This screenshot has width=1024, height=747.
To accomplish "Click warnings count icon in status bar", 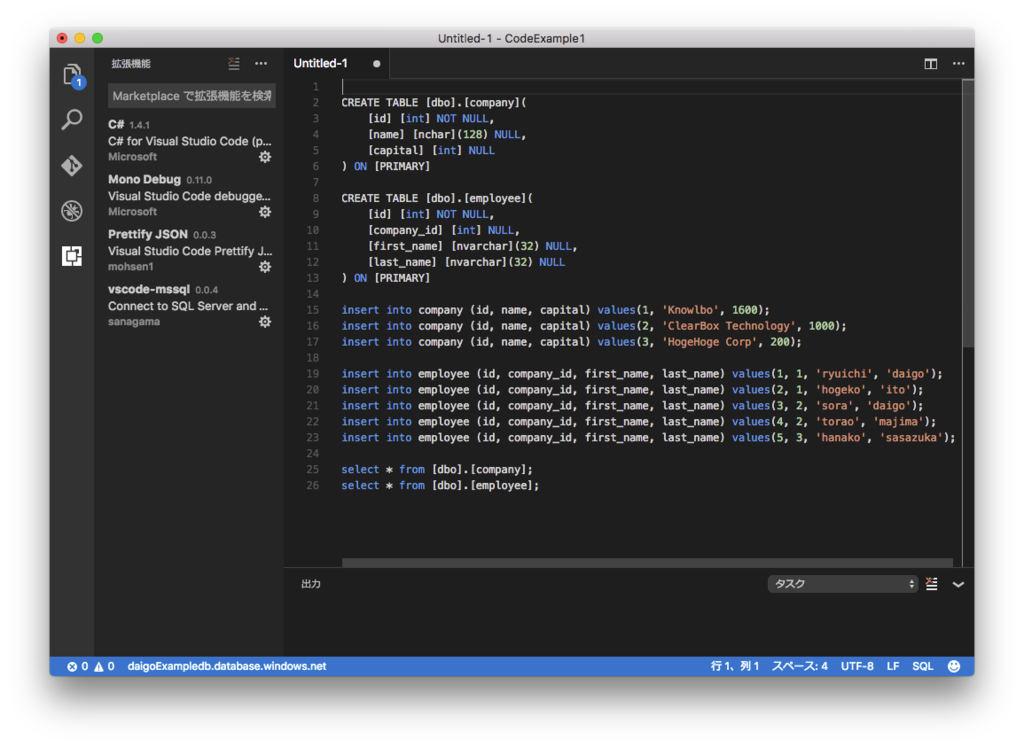I will pos(104,666).
